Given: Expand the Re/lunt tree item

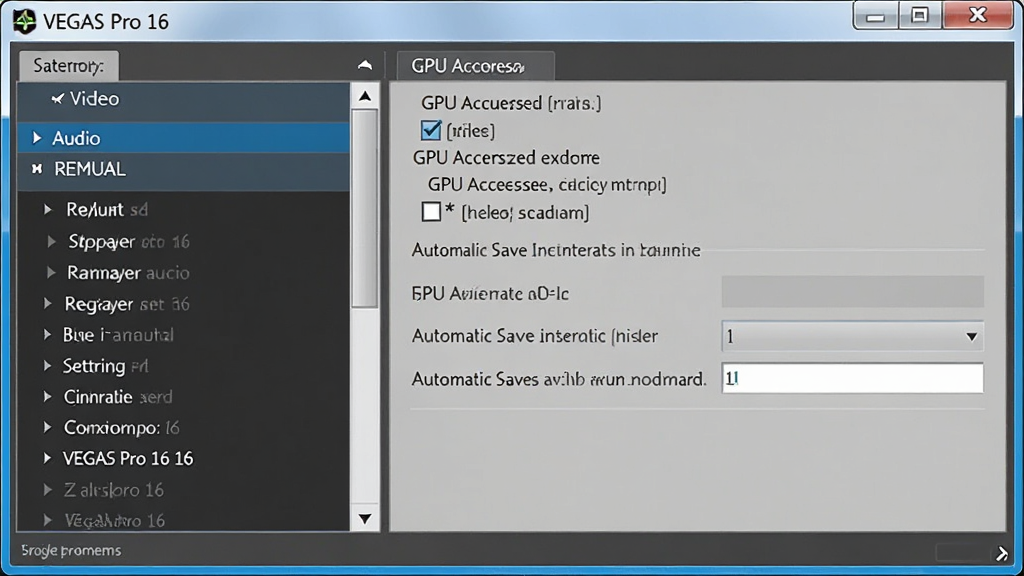Looking at the screenshot, I should 48,209.
